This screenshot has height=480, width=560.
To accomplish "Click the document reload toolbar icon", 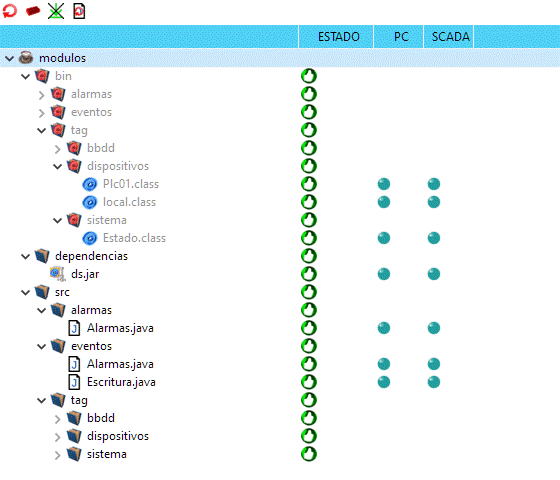I will point(79,11).
